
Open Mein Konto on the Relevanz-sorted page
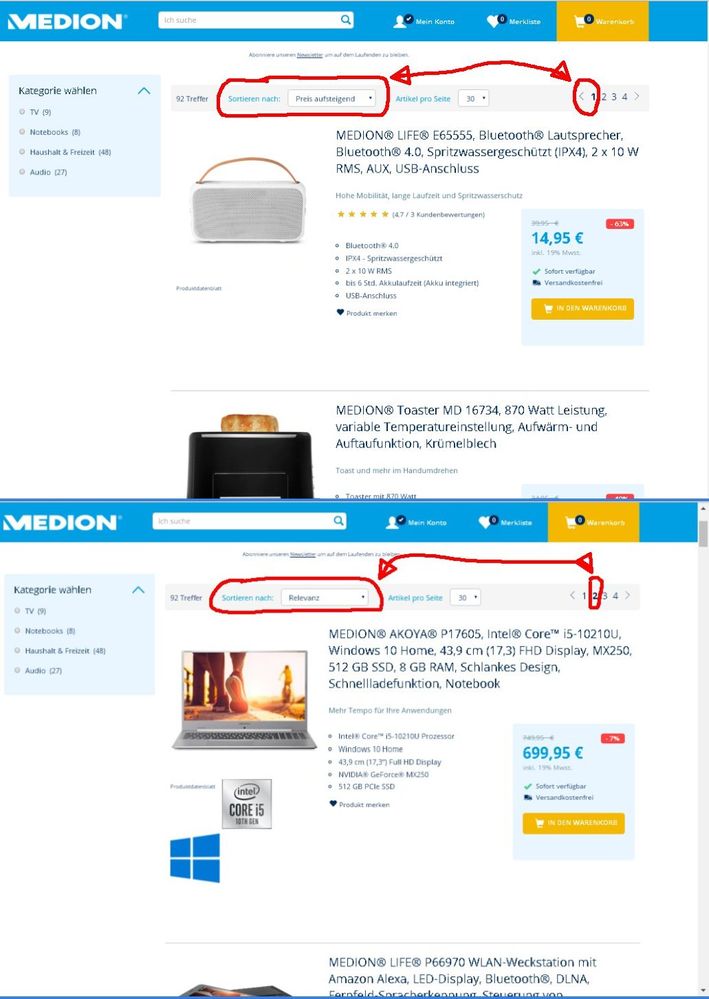(416, 522)
